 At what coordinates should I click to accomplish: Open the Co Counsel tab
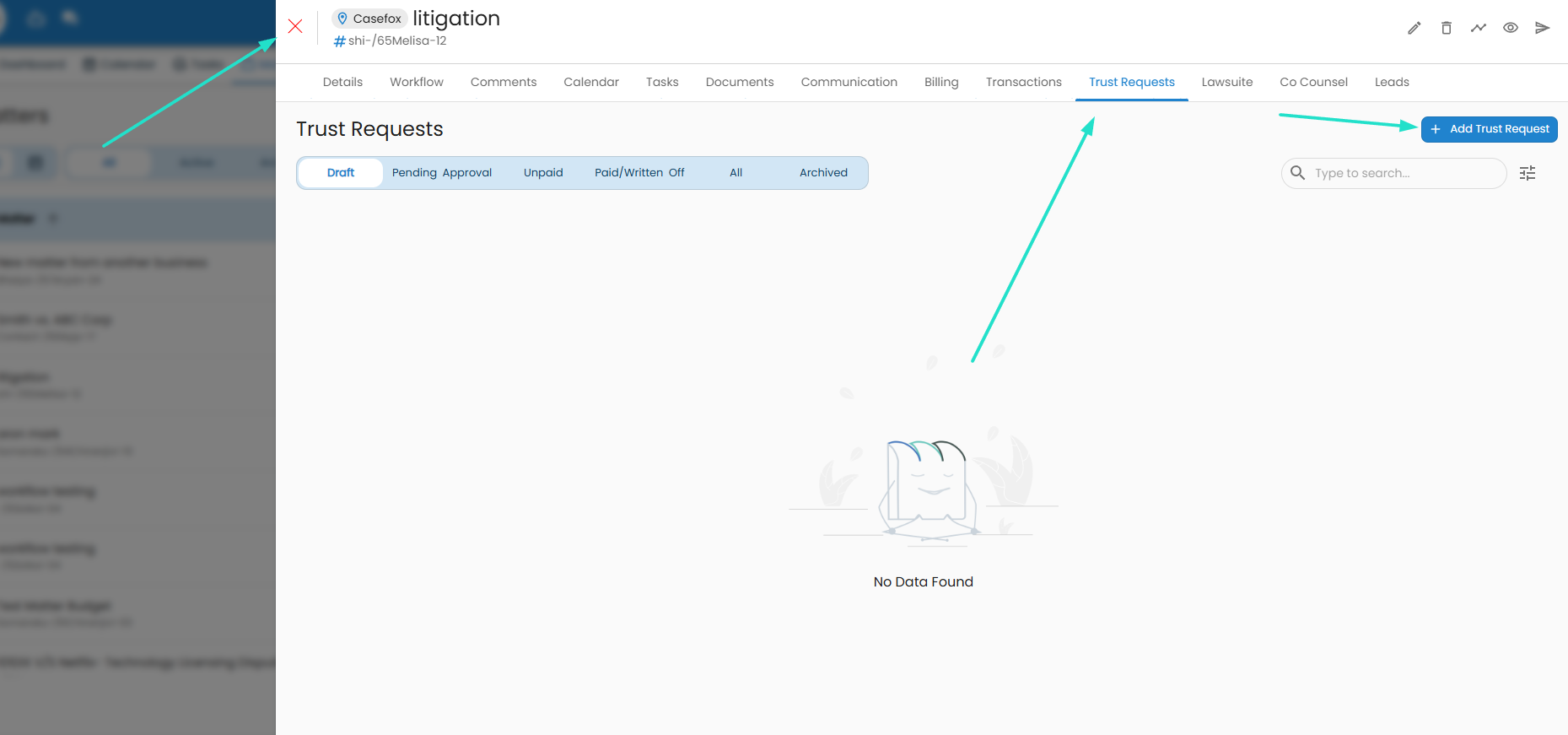[x=1313, y=82]
